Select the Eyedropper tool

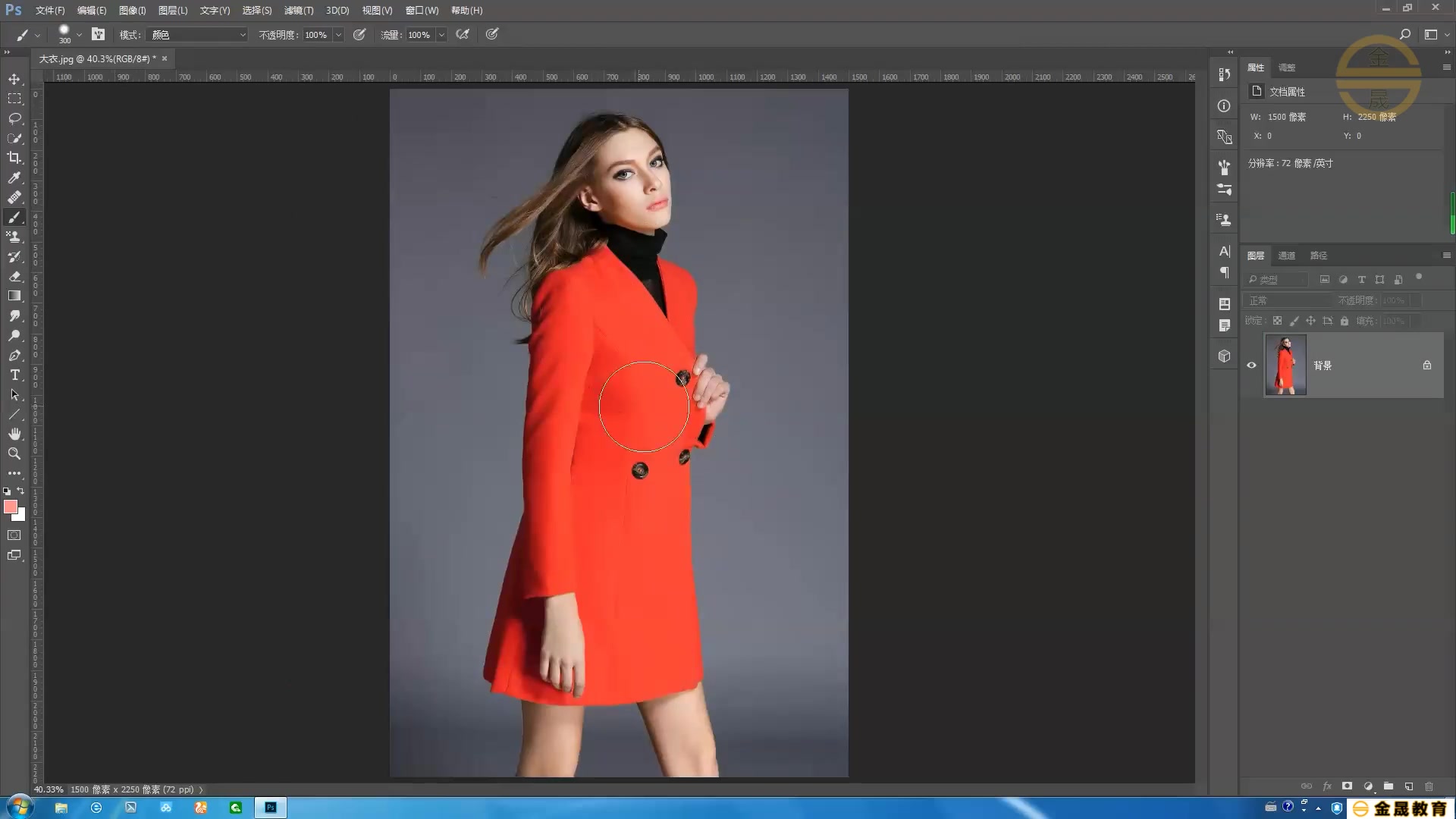point(14,177)
